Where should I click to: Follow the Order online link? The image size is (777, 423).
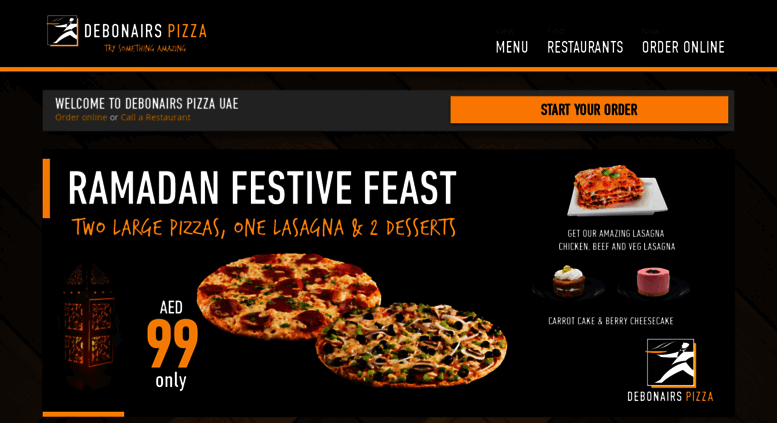click(81, 117)
